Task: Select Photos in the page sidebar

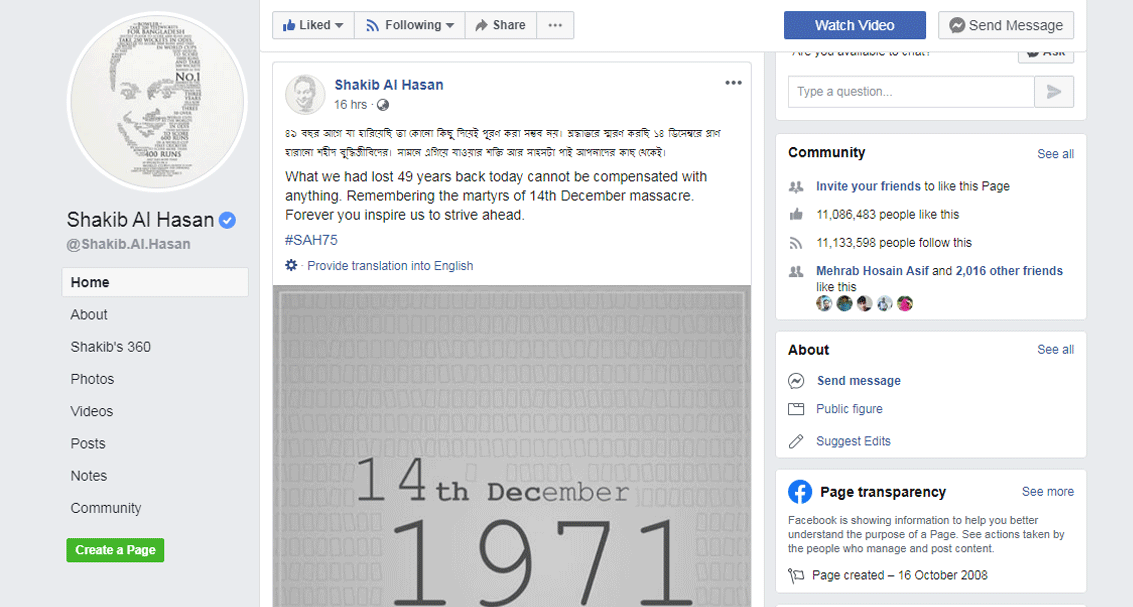Action: 92,379
